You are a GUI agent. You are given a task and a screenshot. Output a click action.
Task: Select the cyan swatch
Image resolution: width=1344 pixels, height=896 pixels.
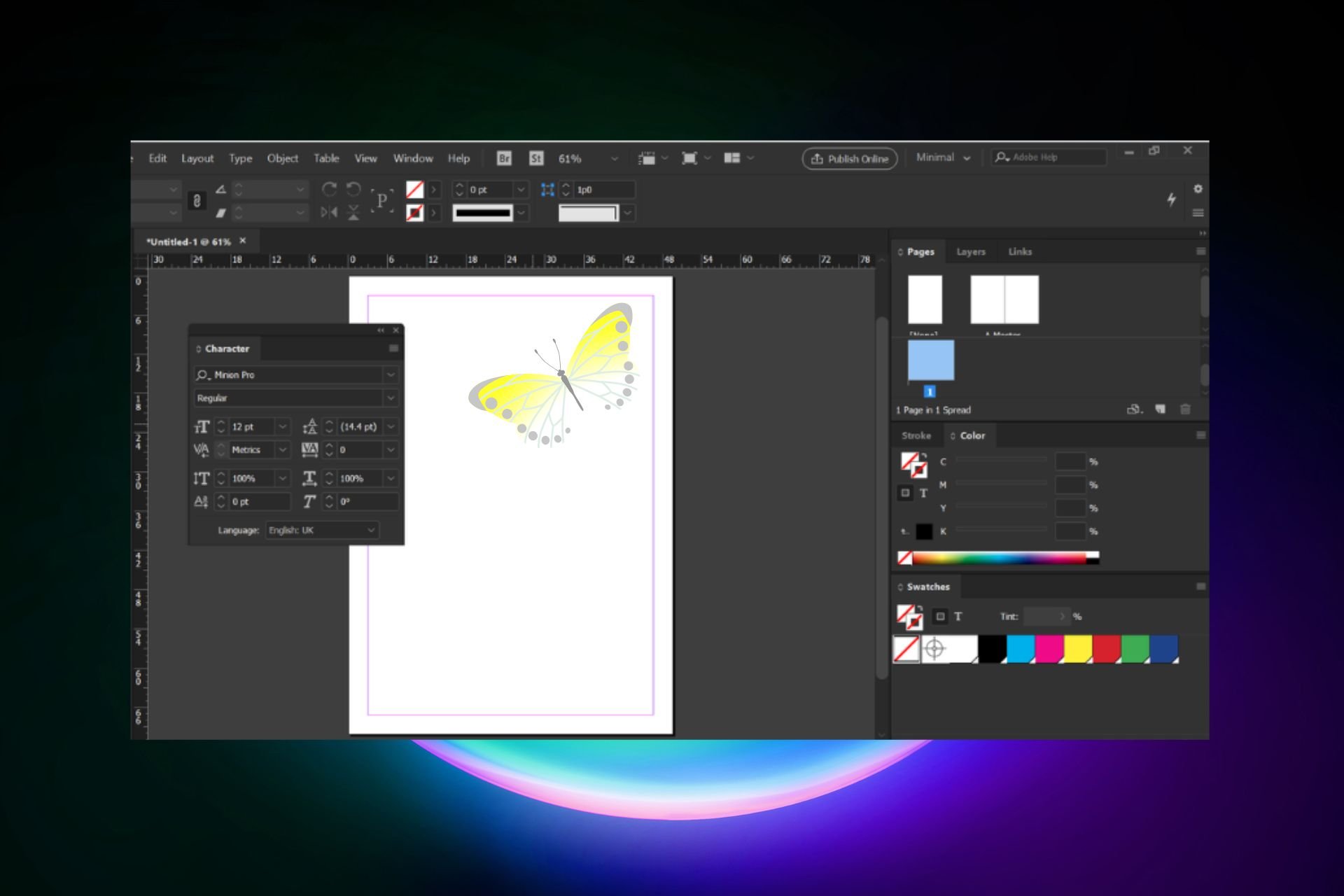click(x=1021, y=649)
